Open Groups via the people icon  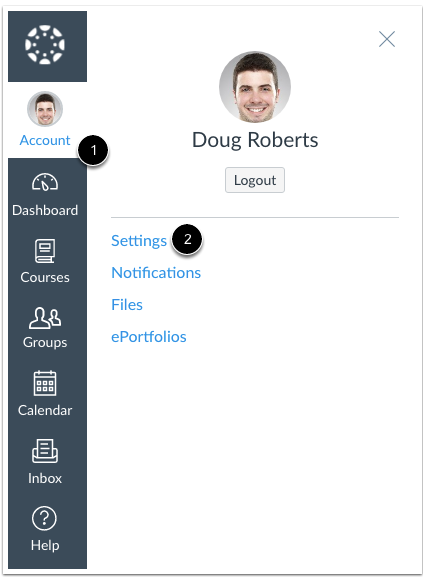click(x=45, y=318)
